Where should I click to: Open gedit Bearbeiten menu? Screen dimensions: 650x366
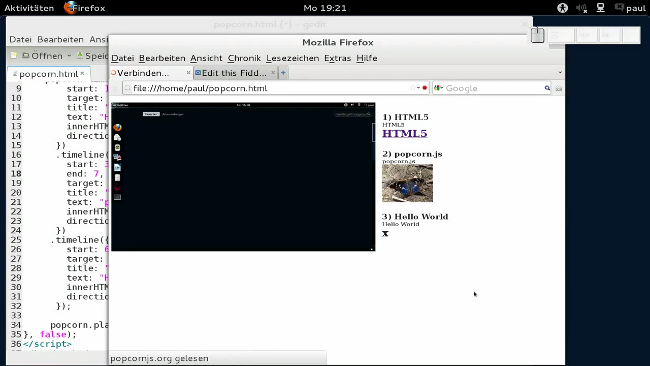[60, 39]
